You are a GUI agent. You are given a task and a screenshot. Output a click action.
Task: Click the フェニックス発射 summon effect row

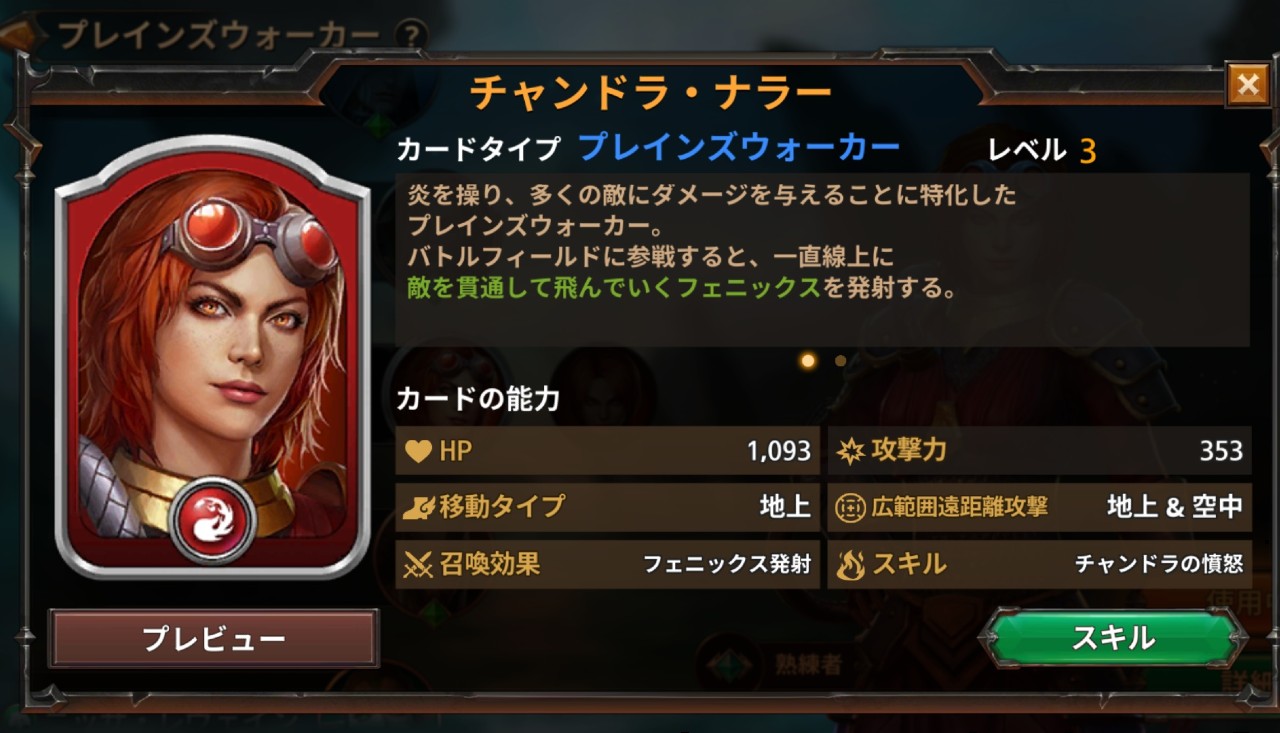pyautogui.click(x=607, y=565)
